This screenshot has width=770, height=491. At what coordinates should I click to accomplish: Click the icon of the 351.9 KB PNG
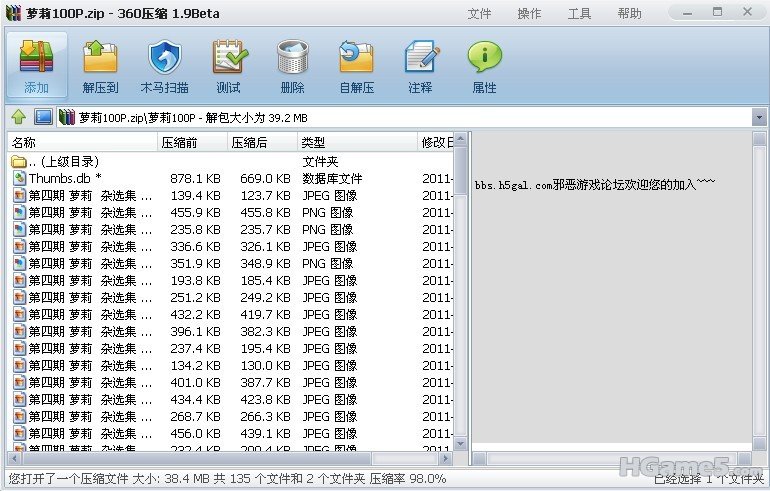pos(19,264)
